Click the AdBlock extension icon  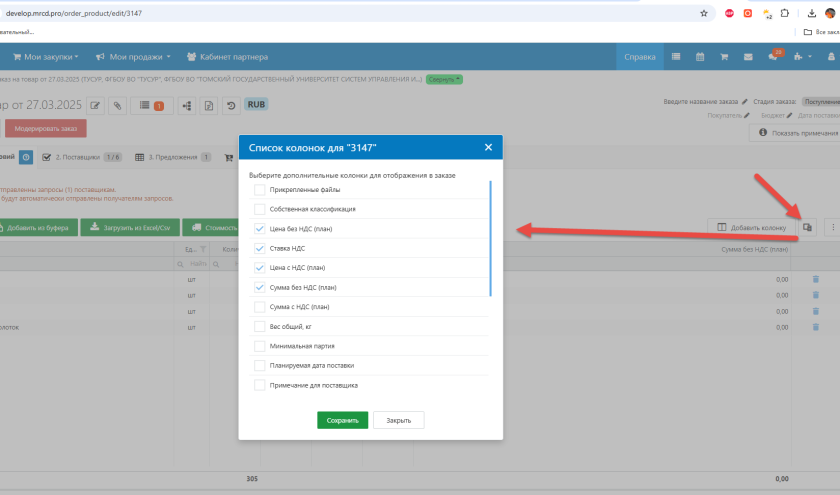(729, 13)
